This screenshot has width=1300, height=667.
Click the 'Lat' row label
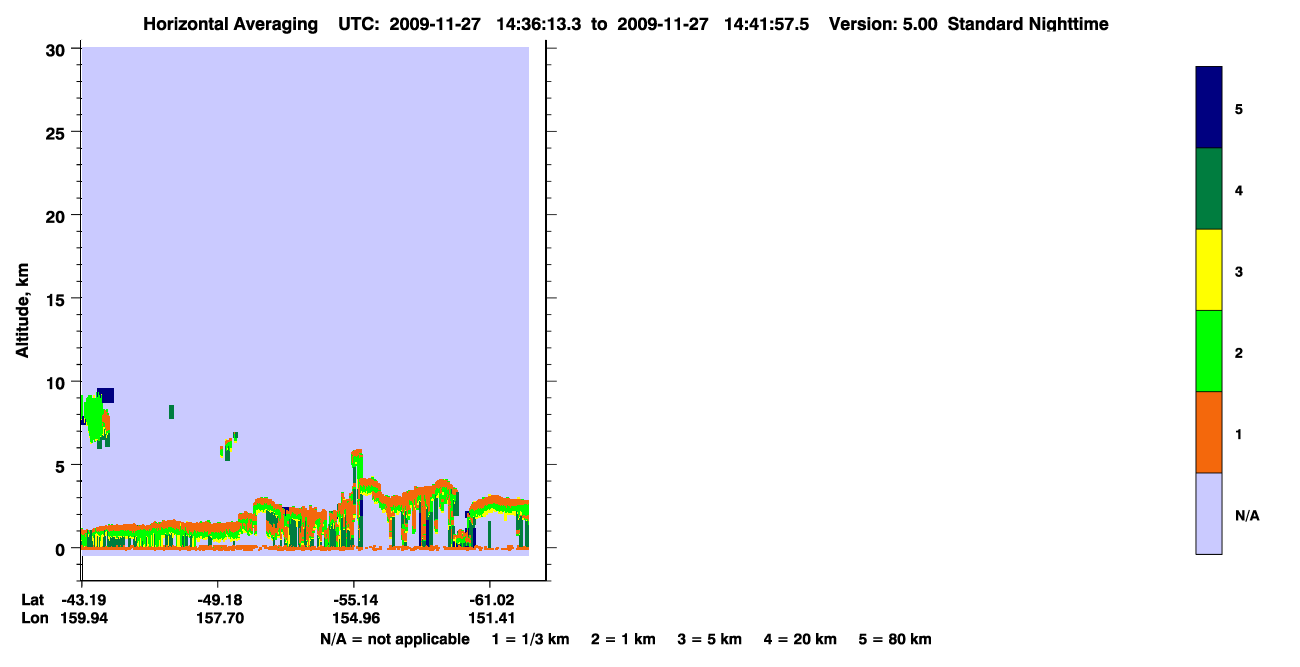32,600
